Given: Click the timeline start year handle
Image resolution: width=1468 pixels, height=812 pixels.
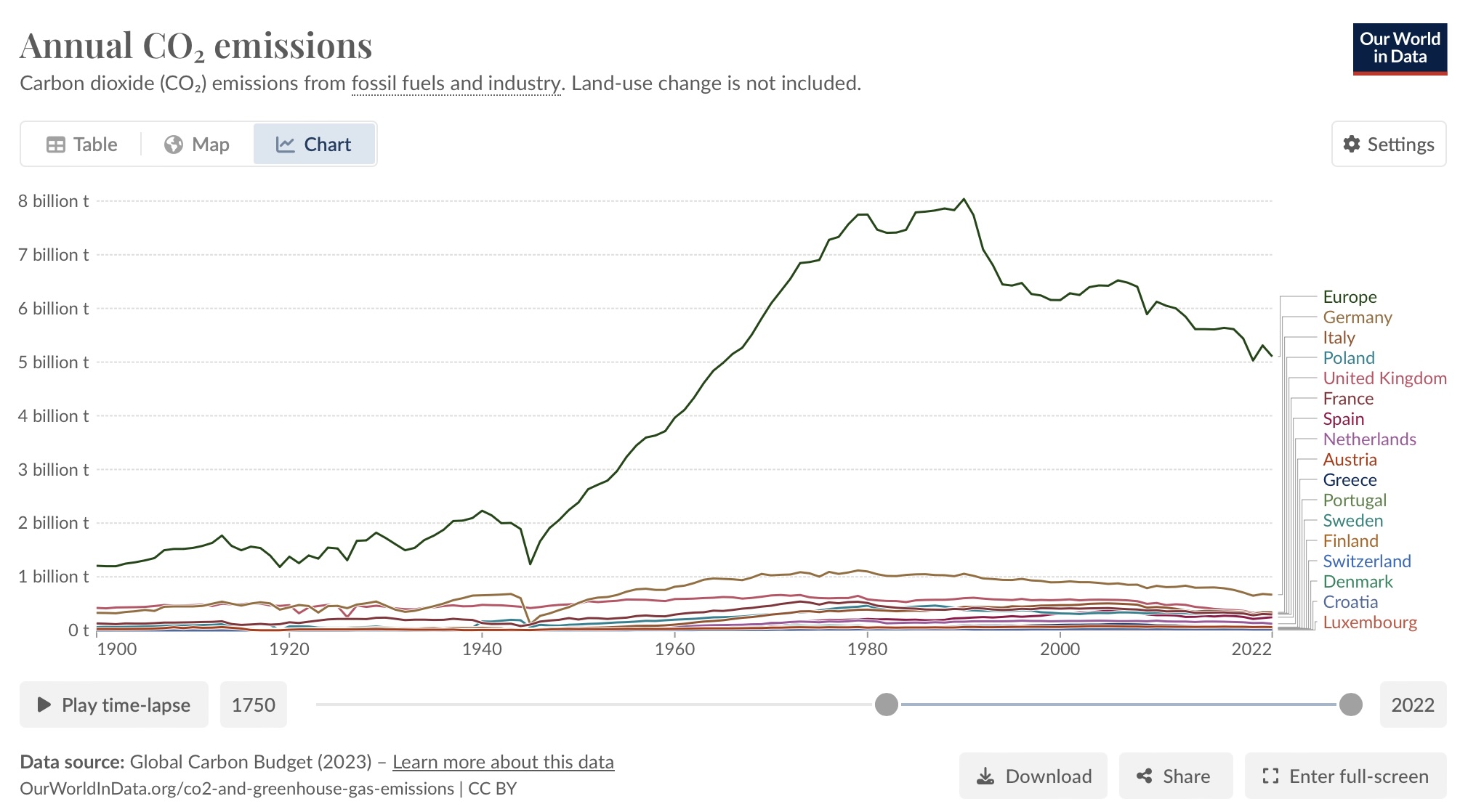Looking at the screenshot, I should (887, 705).
